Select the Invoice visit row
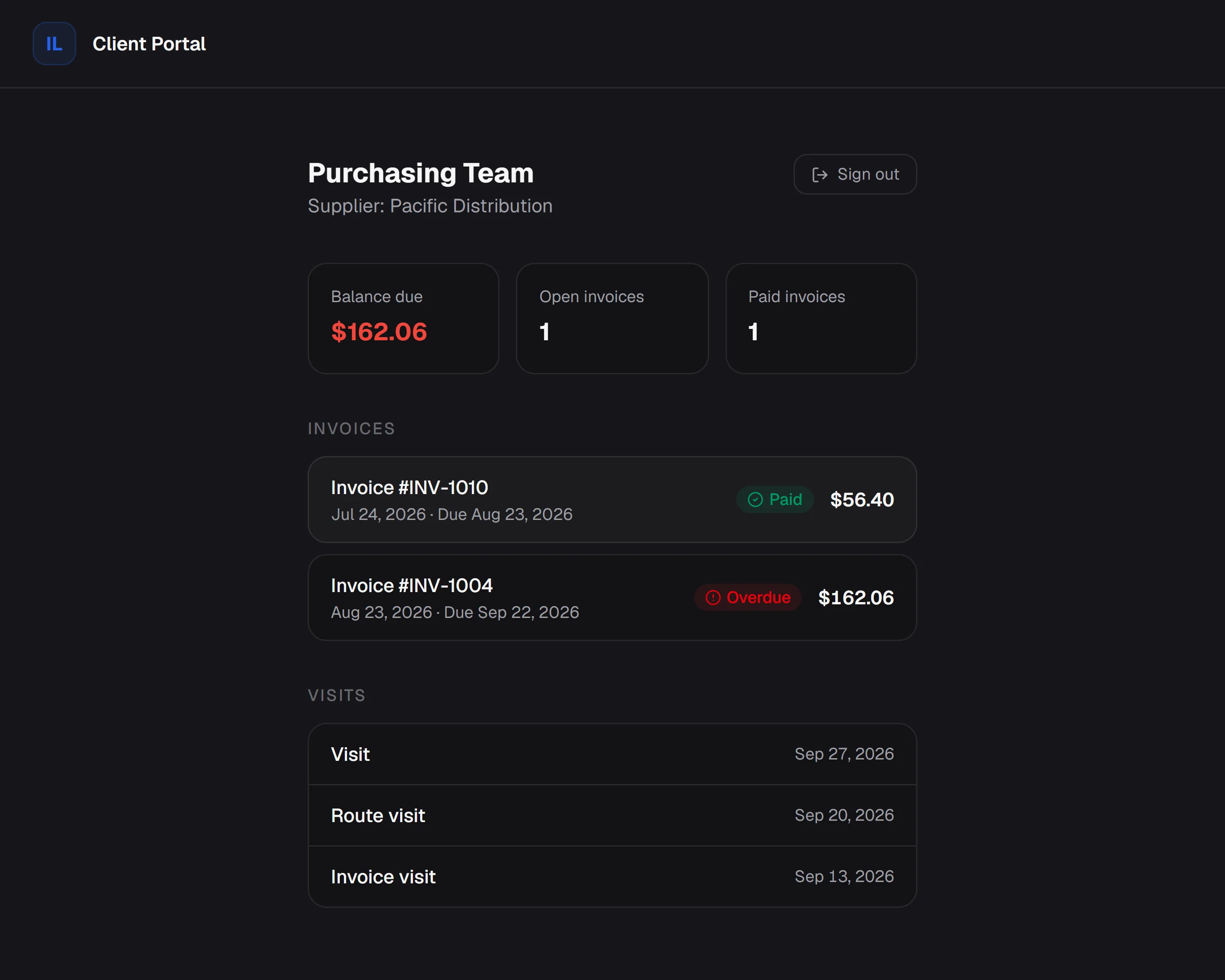The height and width of the screenshot is (980, 1225). pyautogui.click(x=612, y=877)
